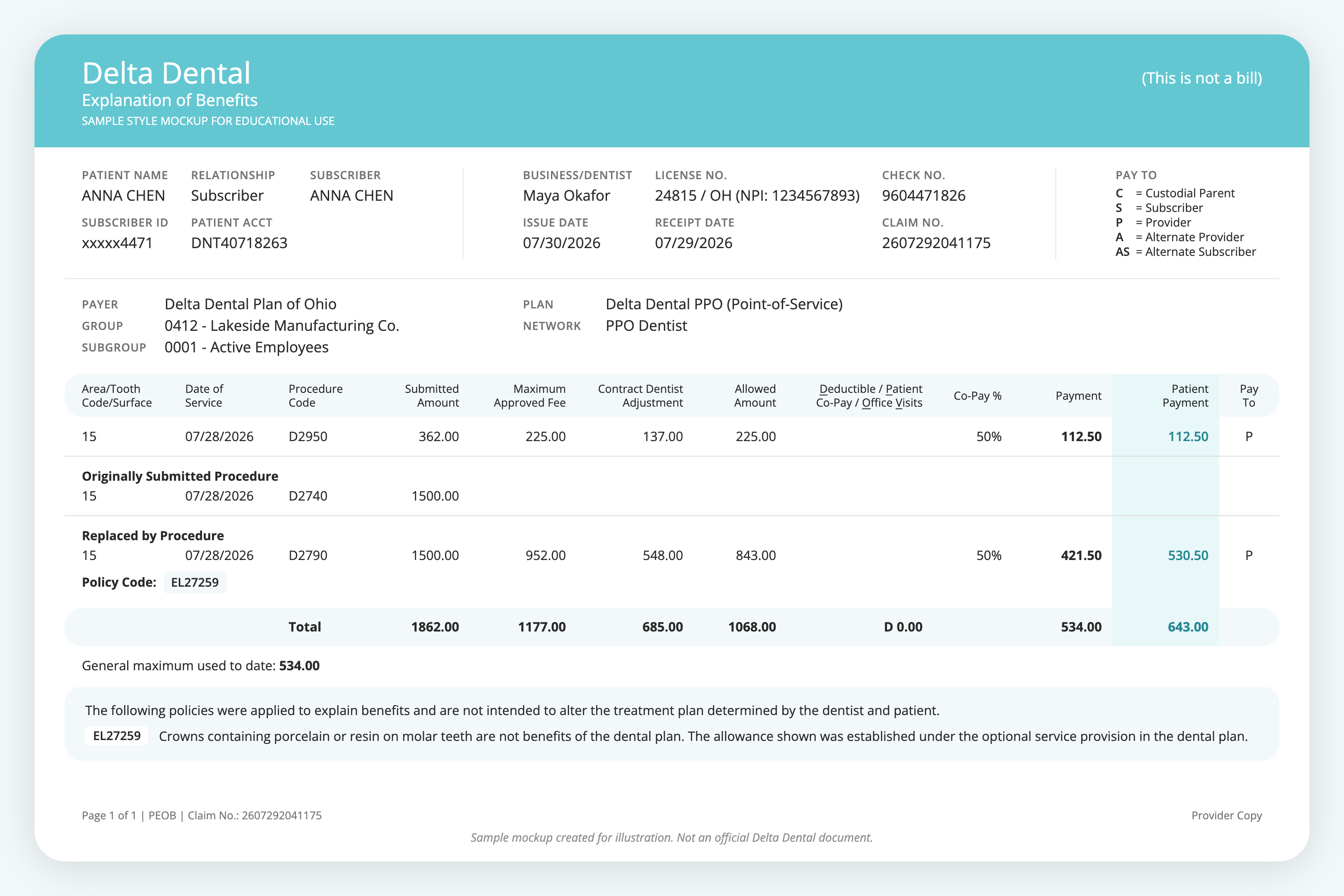The image size is (1344, 896).
Task: Click submitted amount '362.00'
Action: (438, 436)
